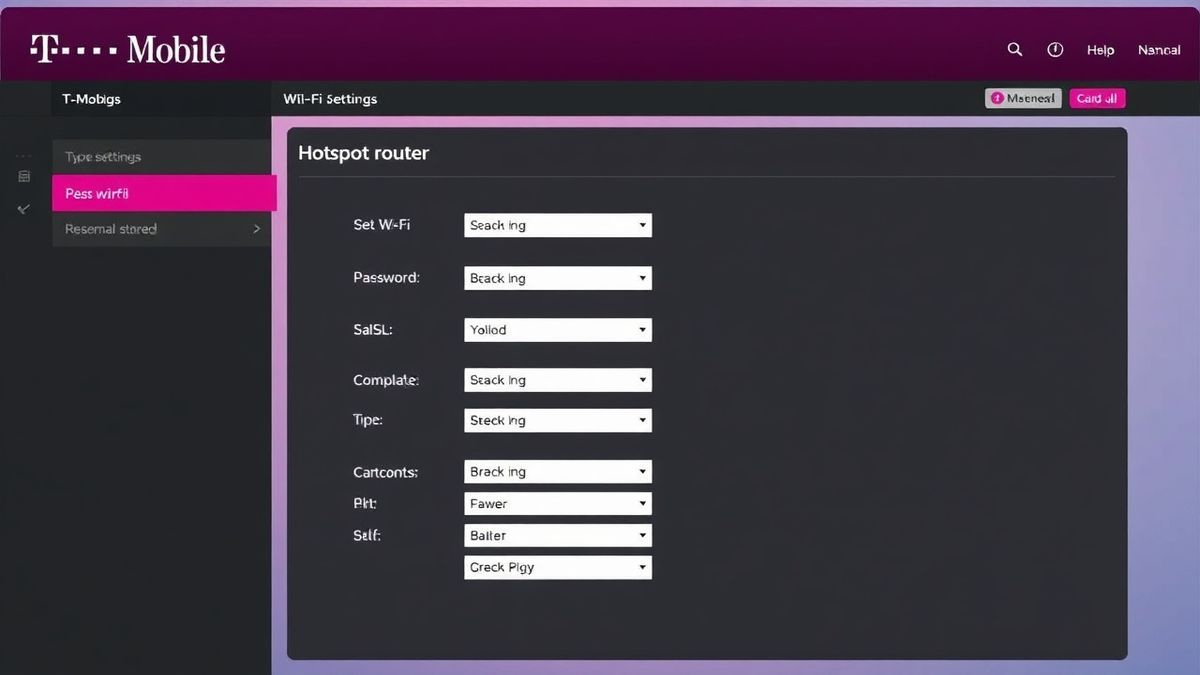Open the Help link in header
The image size is (1200, 675).
1100,50
